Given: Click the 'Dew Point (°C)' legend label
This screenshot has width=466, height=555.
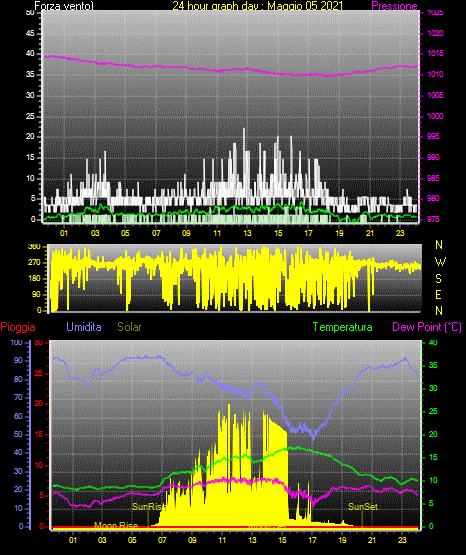Looking at the screenshot, I should [427, 327].
